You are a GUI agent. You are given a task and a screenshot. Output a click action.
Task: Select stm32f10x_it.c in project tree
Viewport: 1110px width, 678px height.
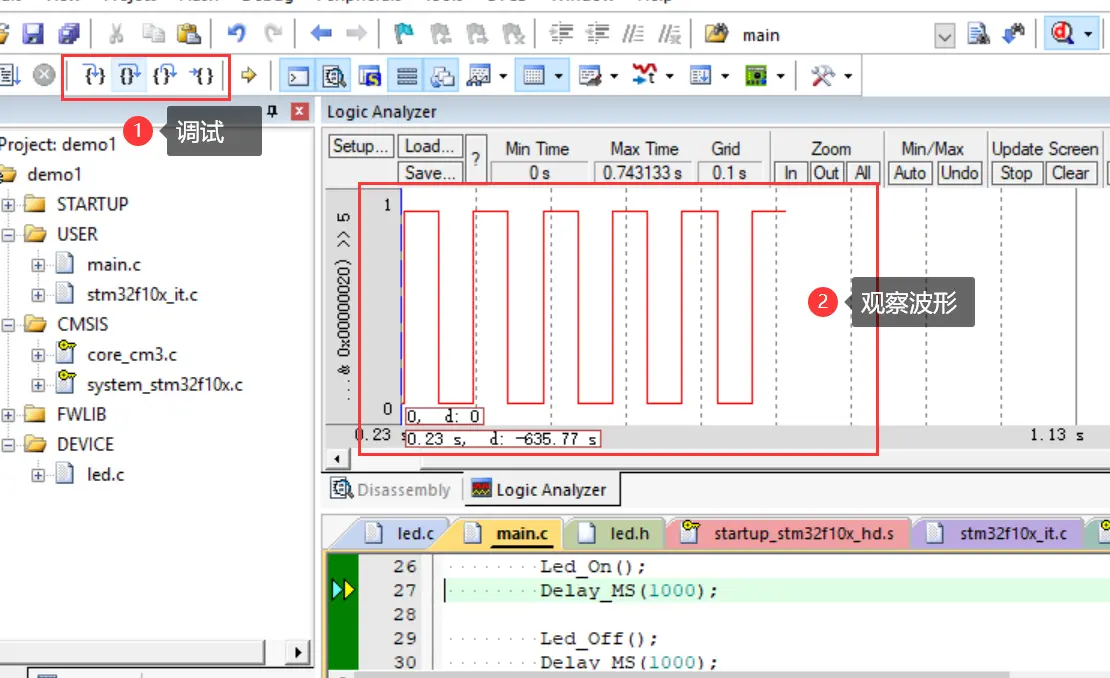click(x=142, y=295)
